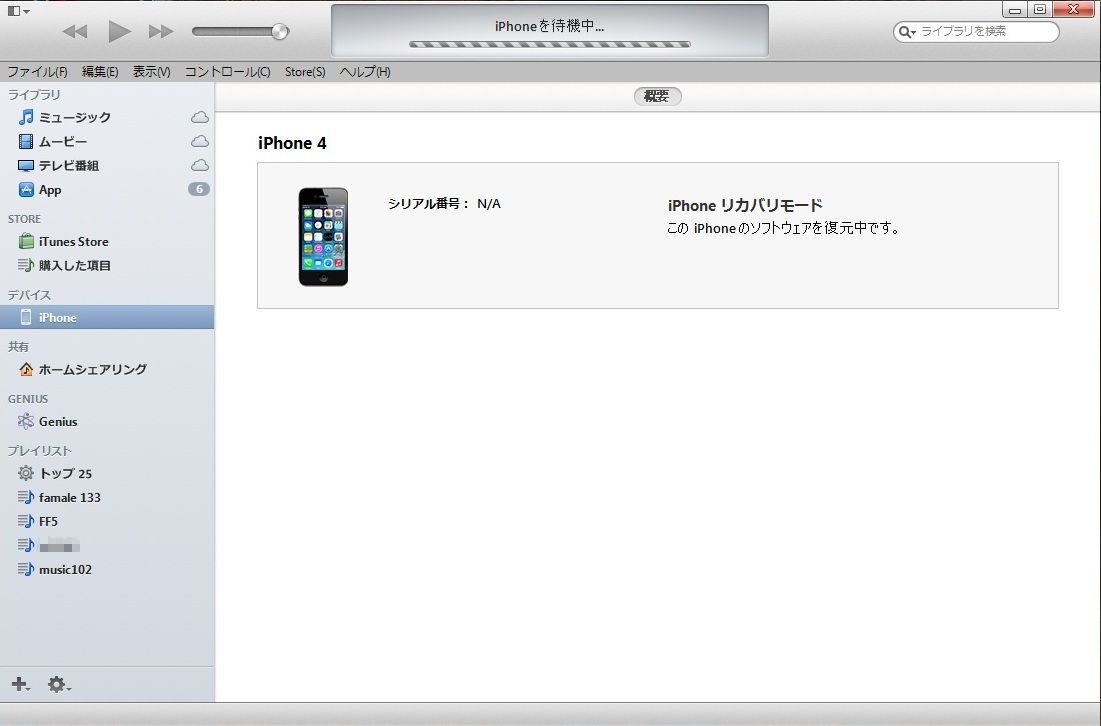Image resolution: width=1101 pixels, height=726 pixels.
Task: Click the purchased items playlist icon
Action: [26, 265]
